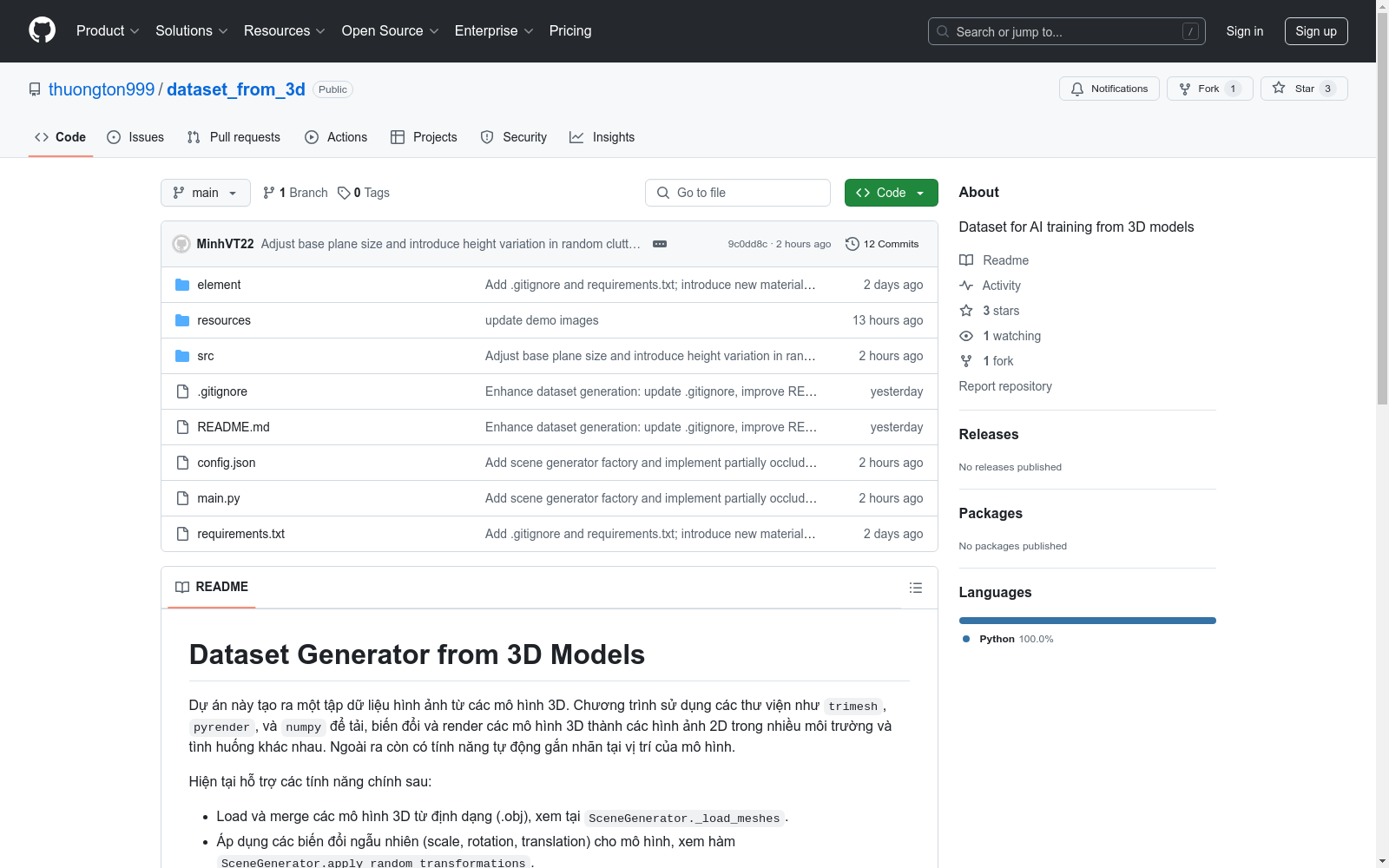Click the MinhVT22 author name

coord(226,244)
